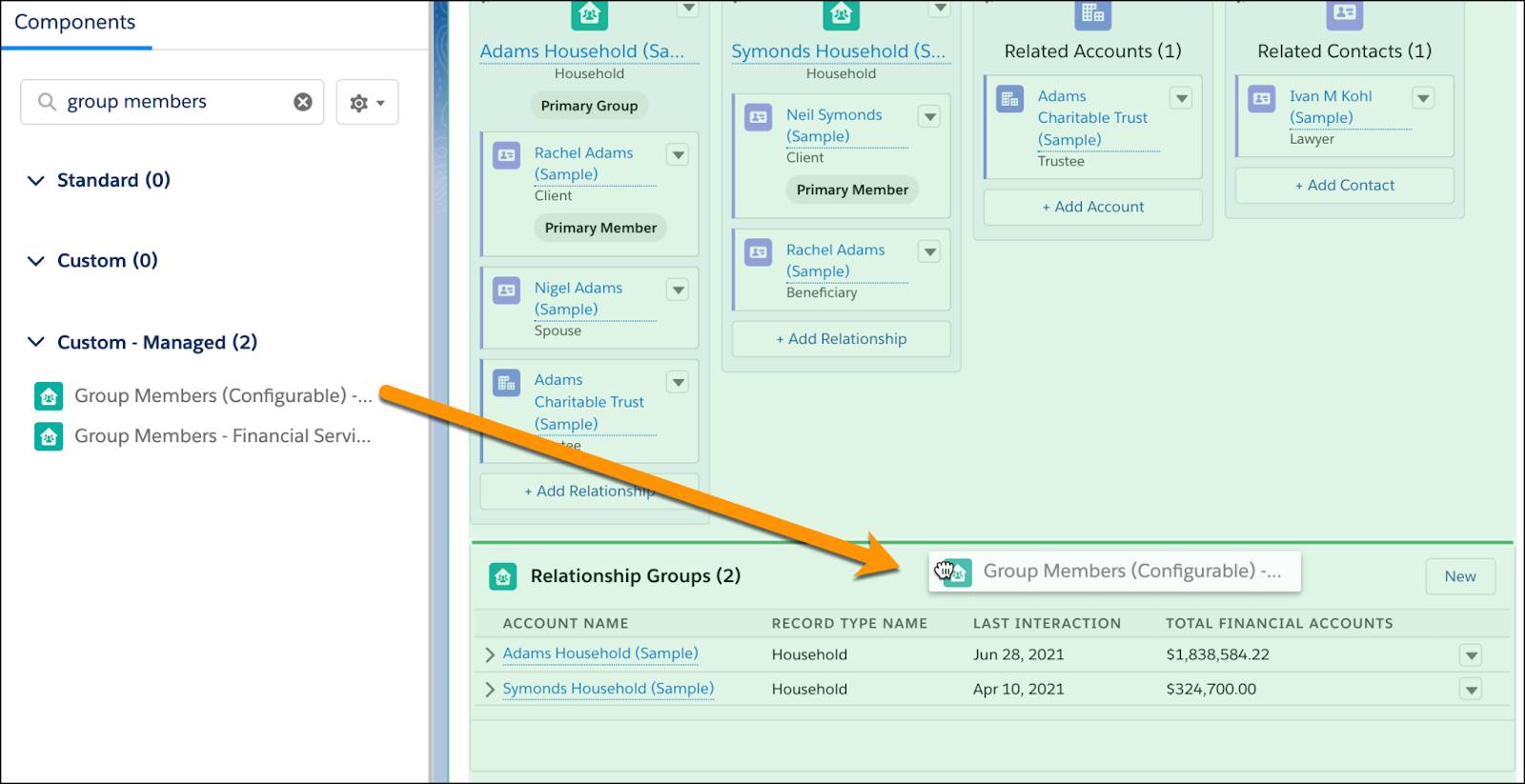Expand the Adams Household (Sample) row

click(x=490, y=654)
